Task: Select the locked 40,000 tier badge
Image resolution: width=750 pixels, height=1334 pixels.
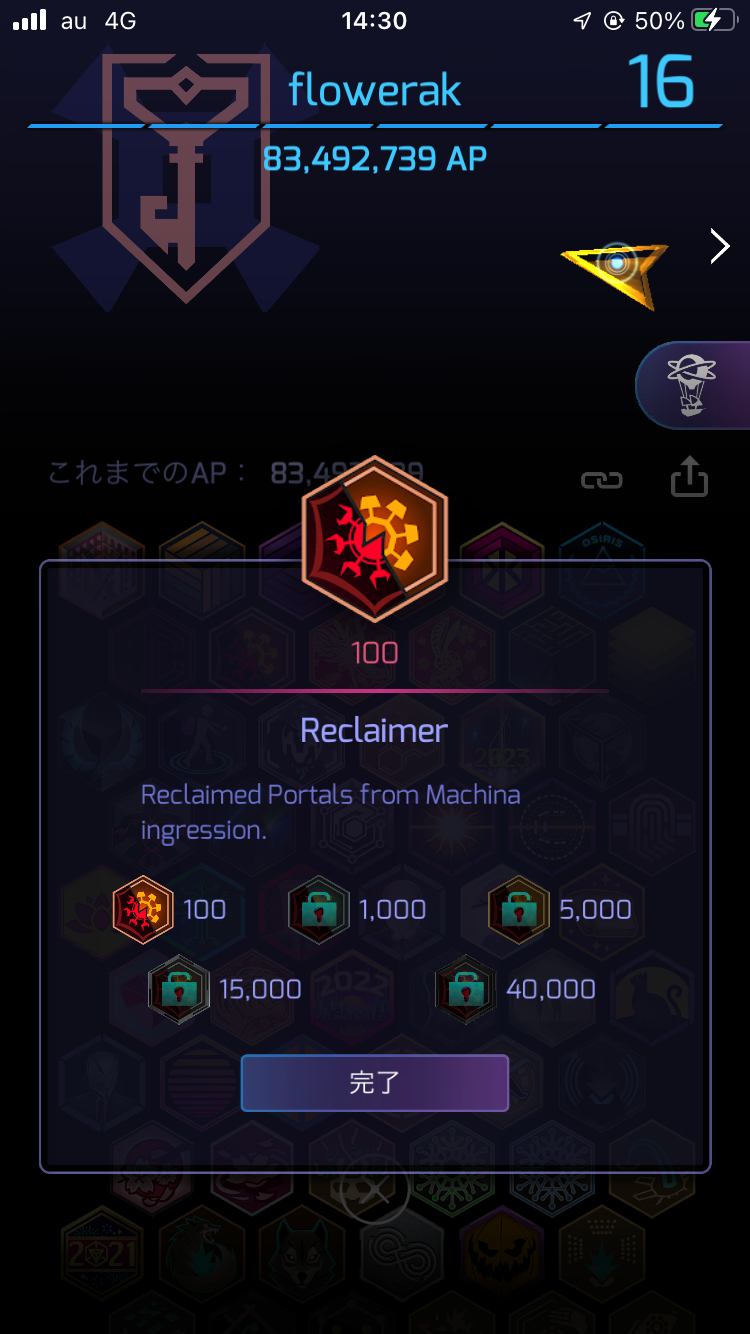Action: [467, 990]
